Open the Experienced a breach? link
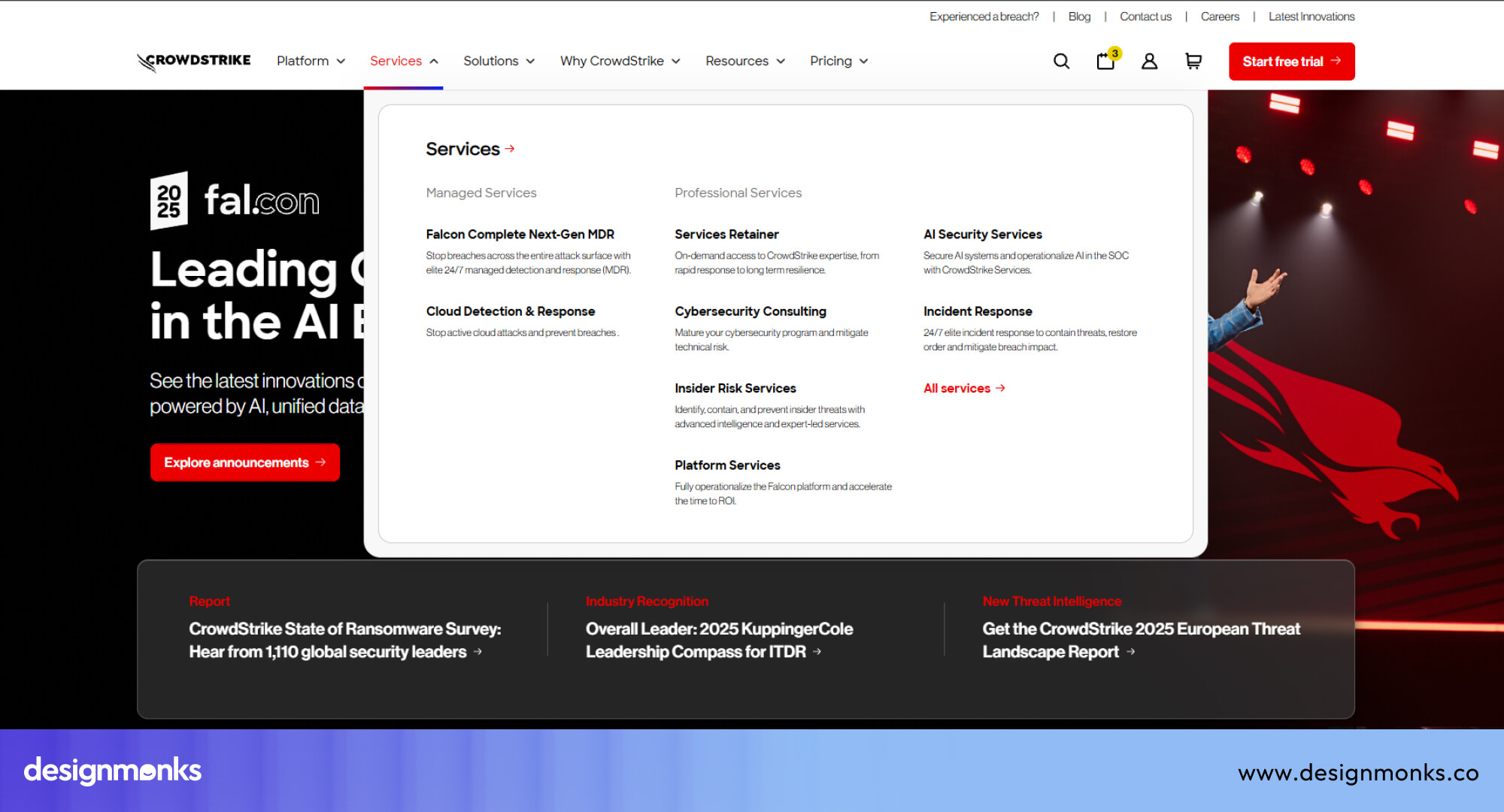The image size is (1504, 812). pyautogui.click(x=984, y=16)
